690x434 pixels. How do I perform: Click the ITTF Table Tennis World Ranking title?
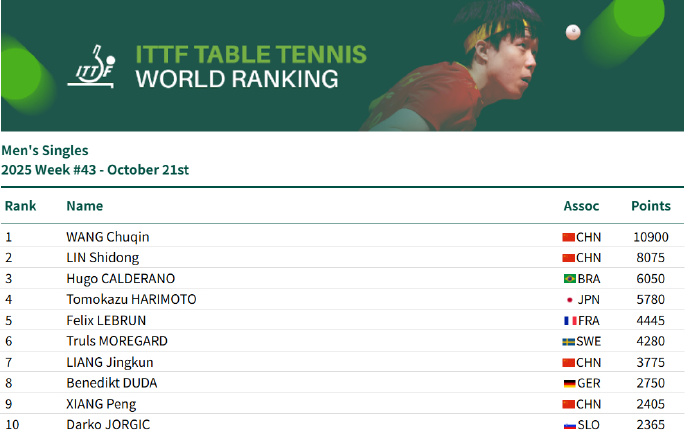(250, 66)
